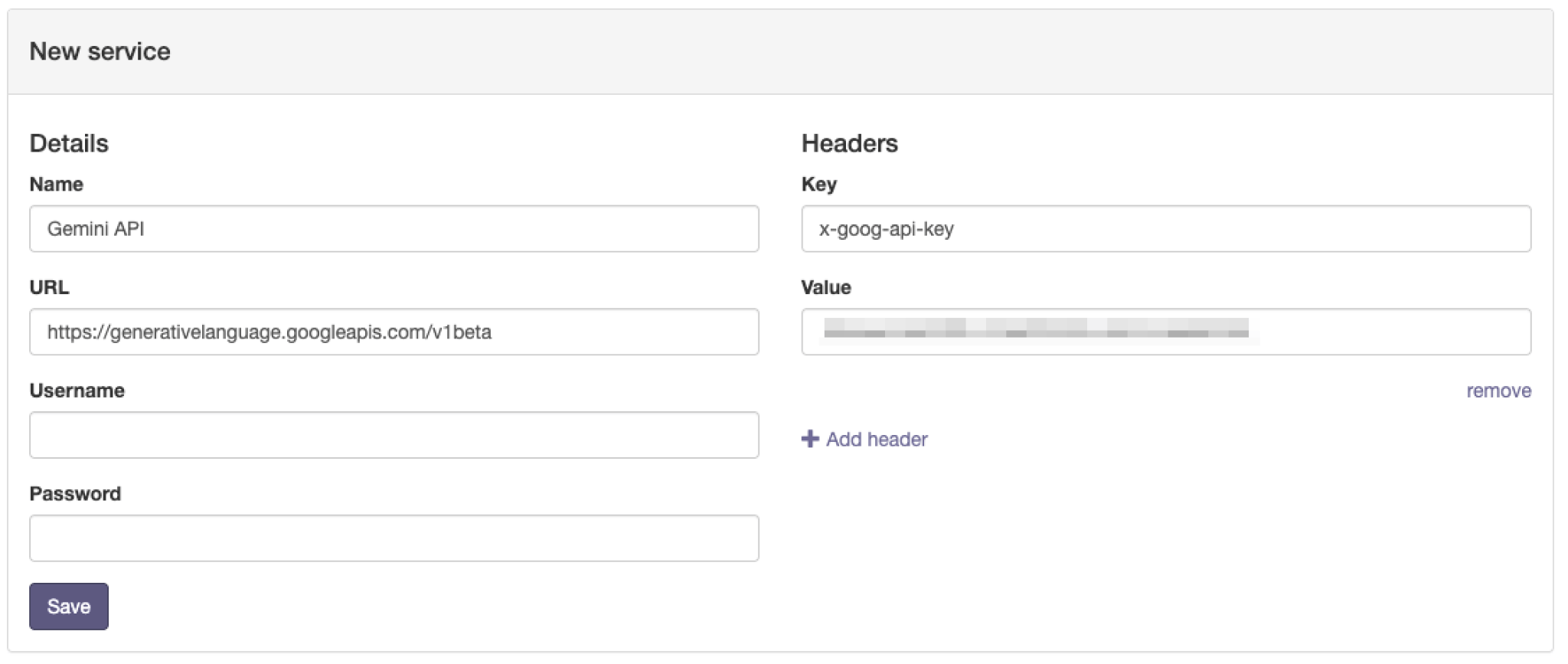Click the Username field label

77,391
